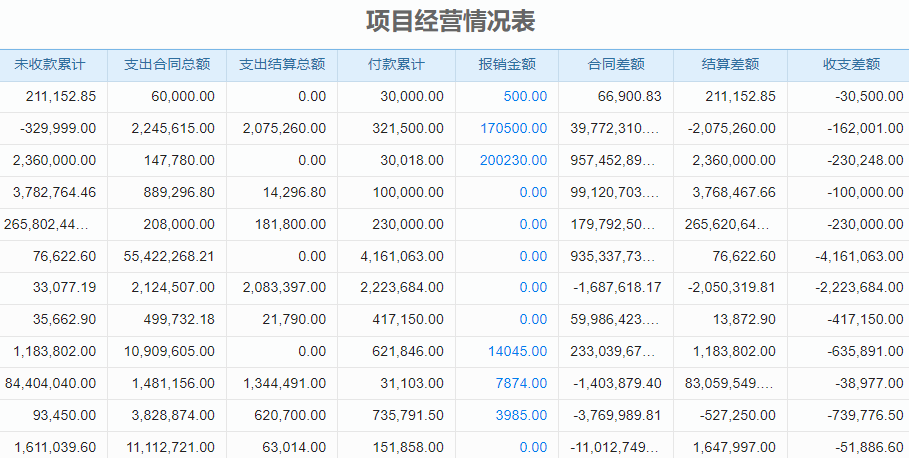Select the 合同差额 column header

point(616,65)
